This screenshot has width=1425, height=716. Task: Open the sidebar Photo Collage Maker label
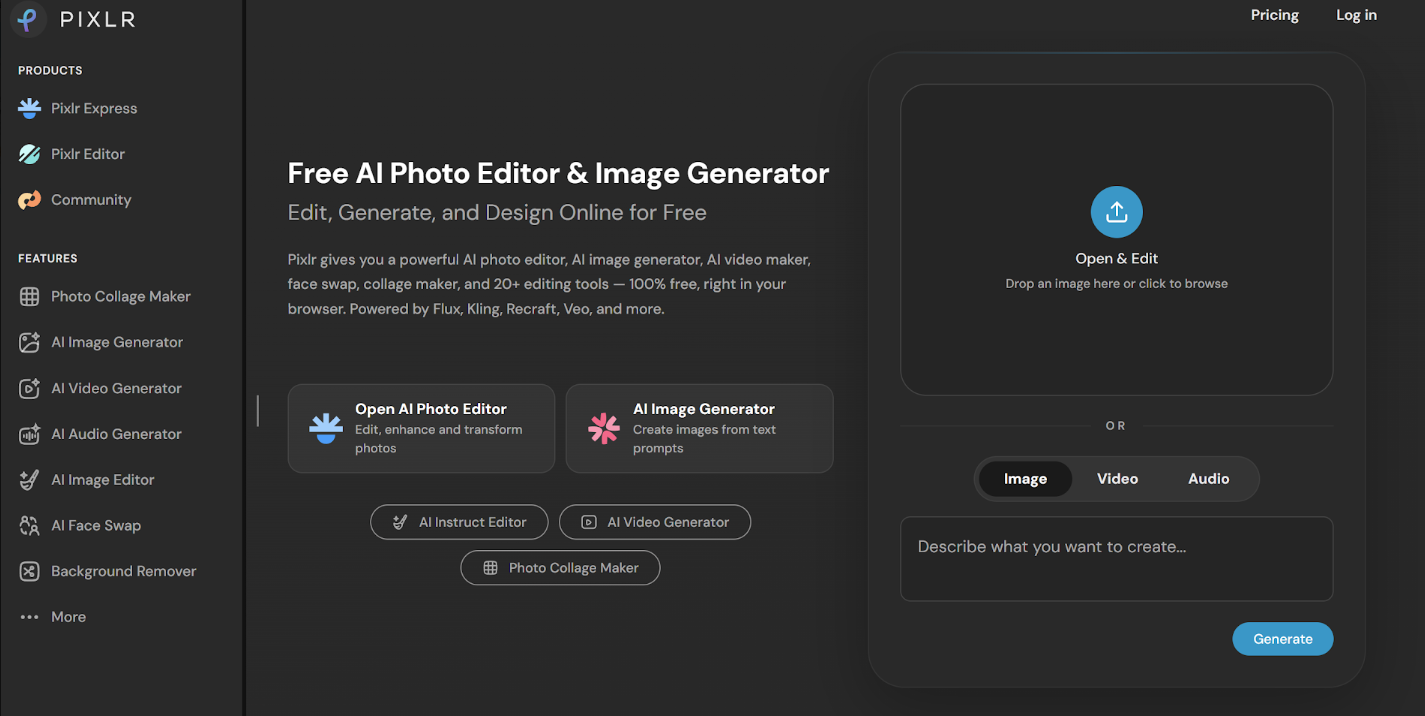(121, 296)
